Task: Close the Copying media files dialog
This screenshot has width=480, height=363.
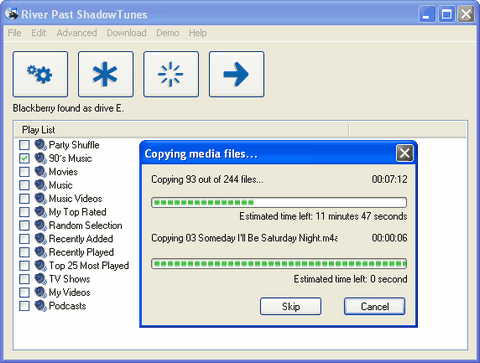Action: [405, 153]
